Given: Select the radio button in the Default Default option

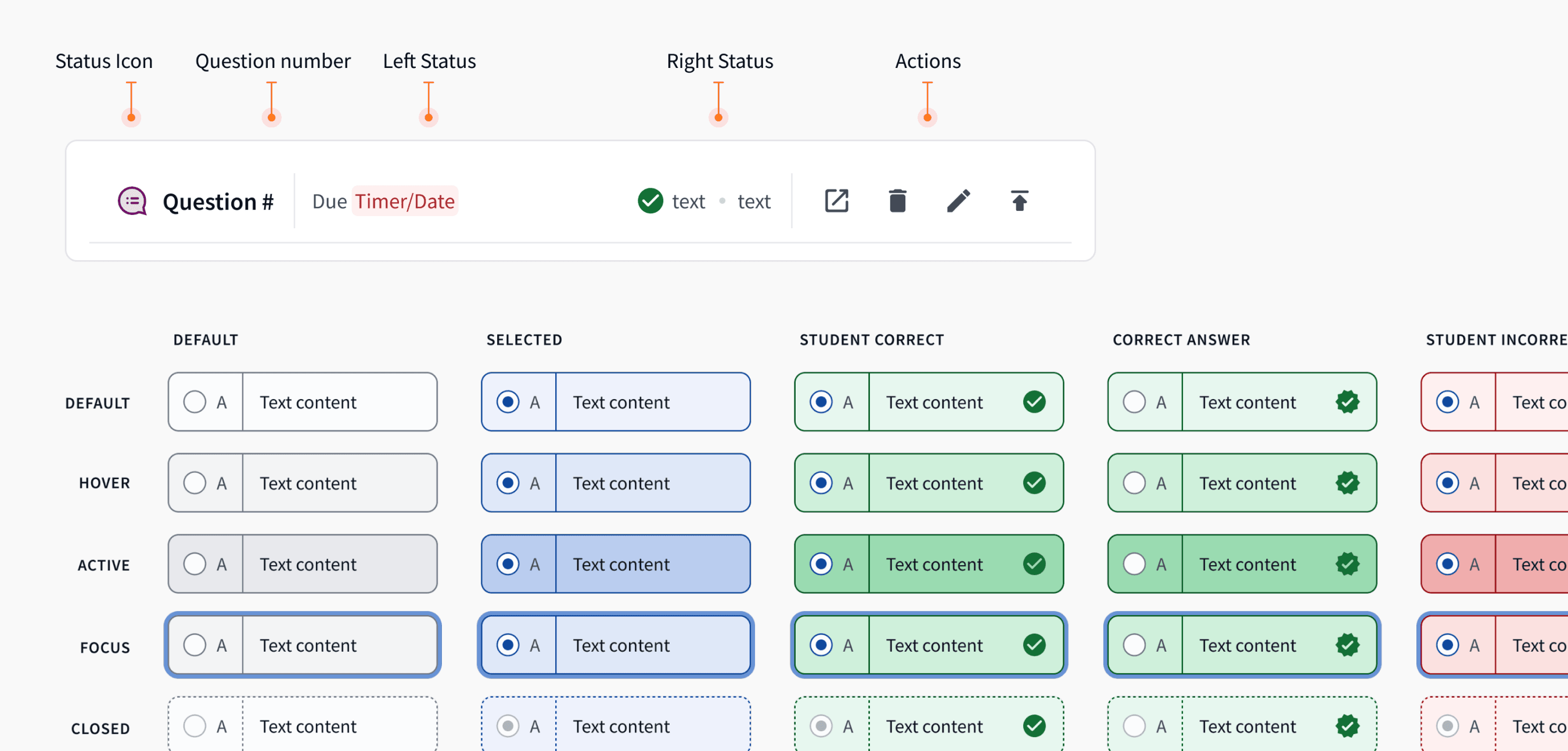Looking at the screenshot, I should click(195, 402).
